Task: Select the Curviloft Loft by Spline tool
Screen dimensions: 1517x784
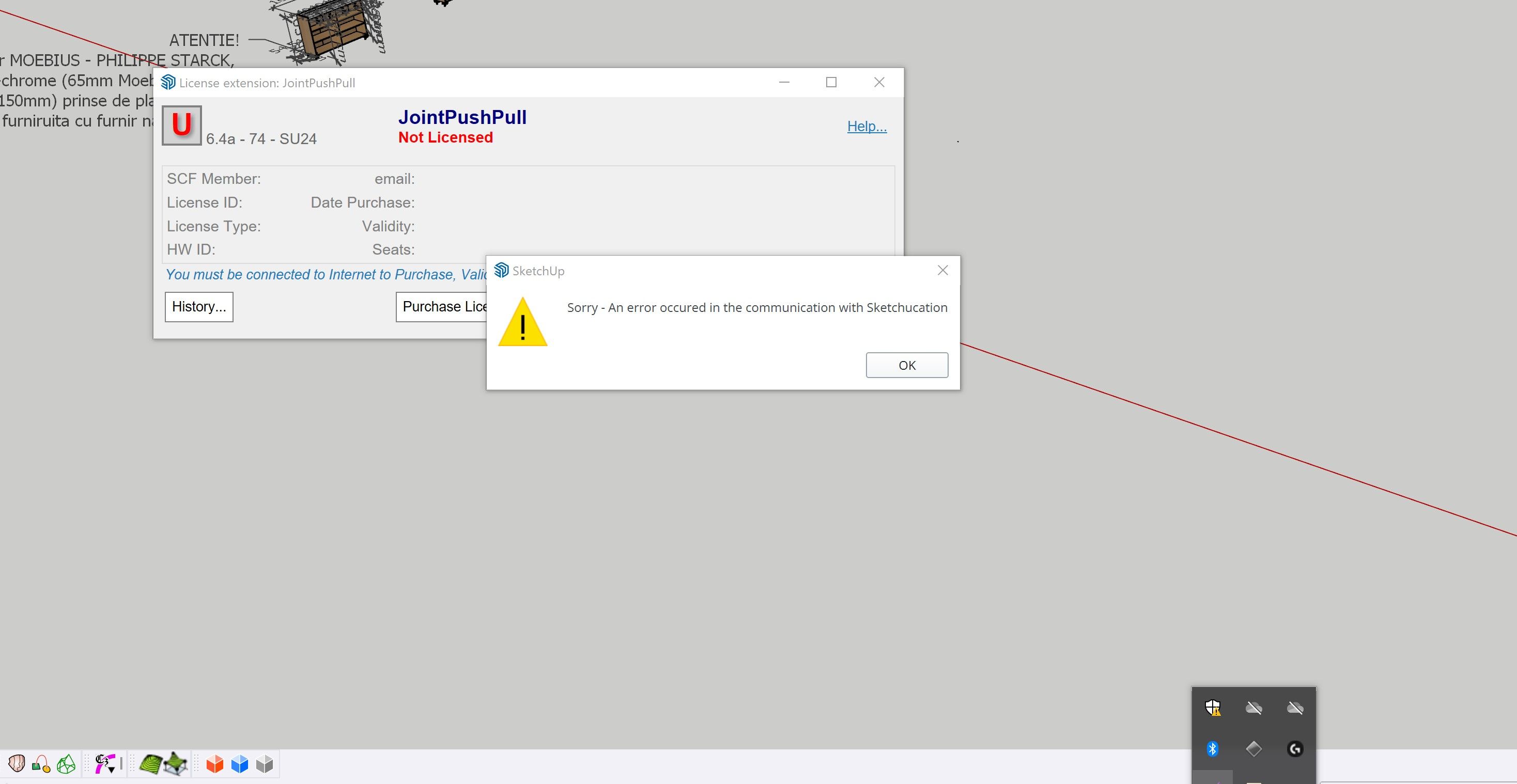Action: (17, 763)
